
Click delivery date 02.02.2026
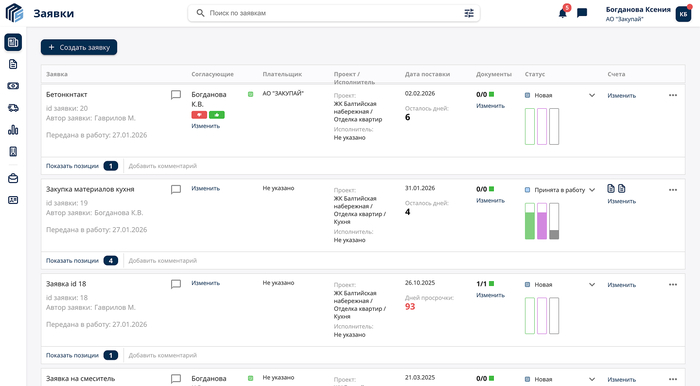(x=420, y=93)
